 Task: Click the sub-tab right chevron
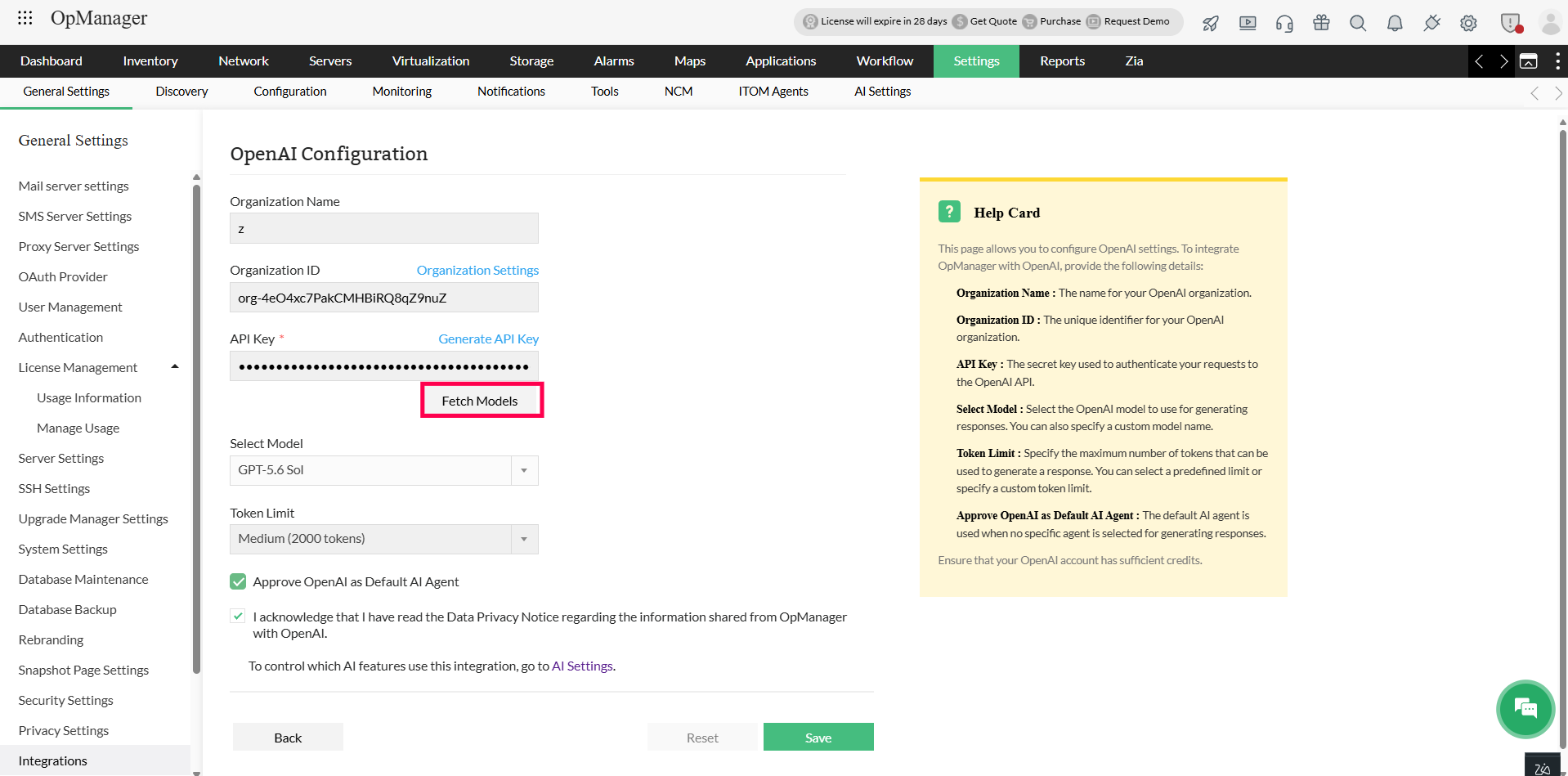point(1558,93)
